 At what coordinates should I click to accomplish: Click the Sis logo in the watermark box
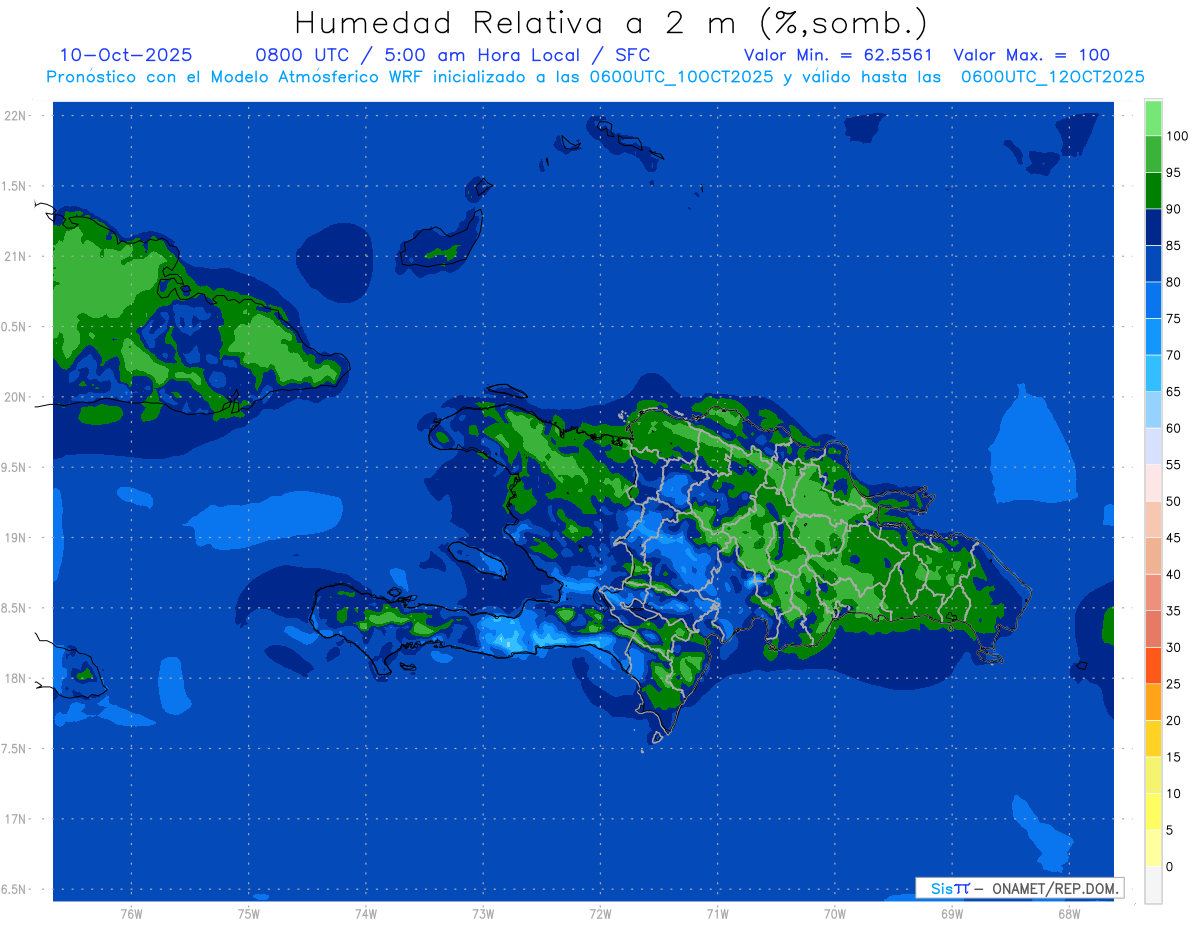949,888
